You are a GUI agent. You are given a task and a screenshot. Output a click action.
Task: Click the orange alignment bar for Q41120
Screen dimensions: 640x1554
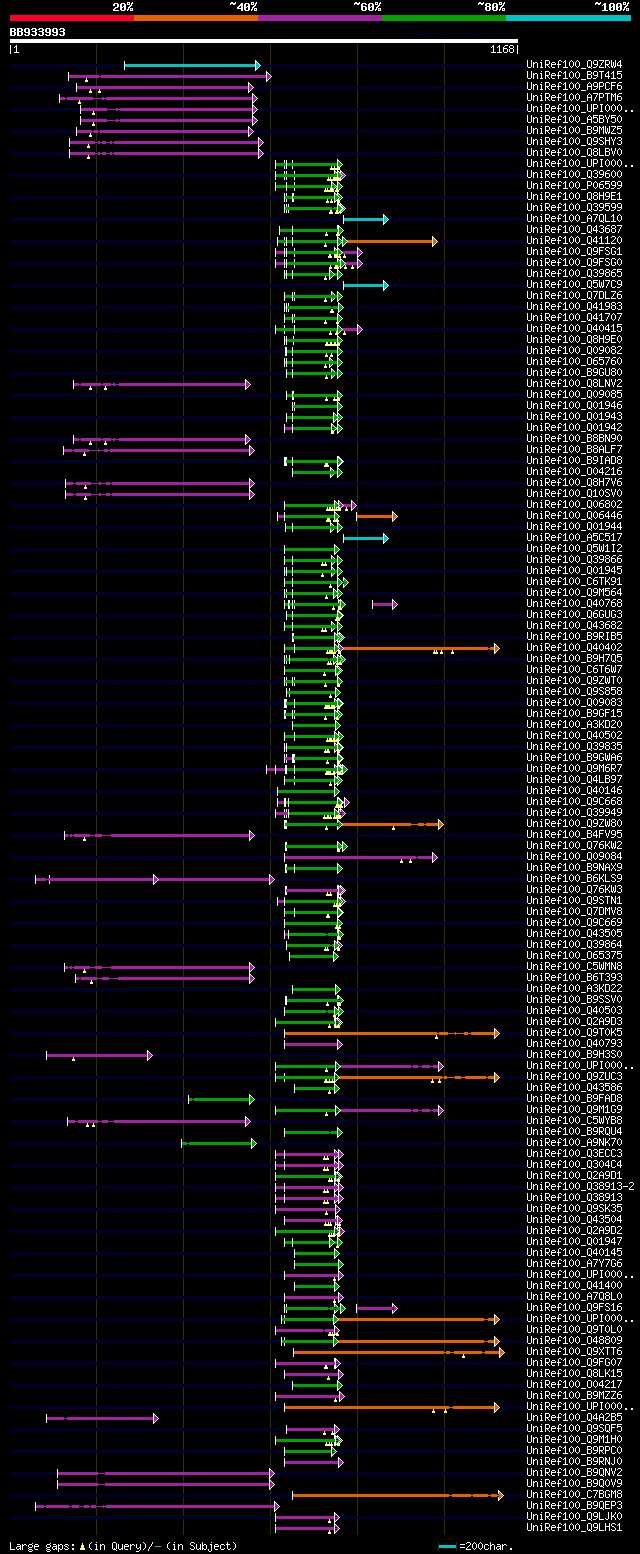[391, 241]
